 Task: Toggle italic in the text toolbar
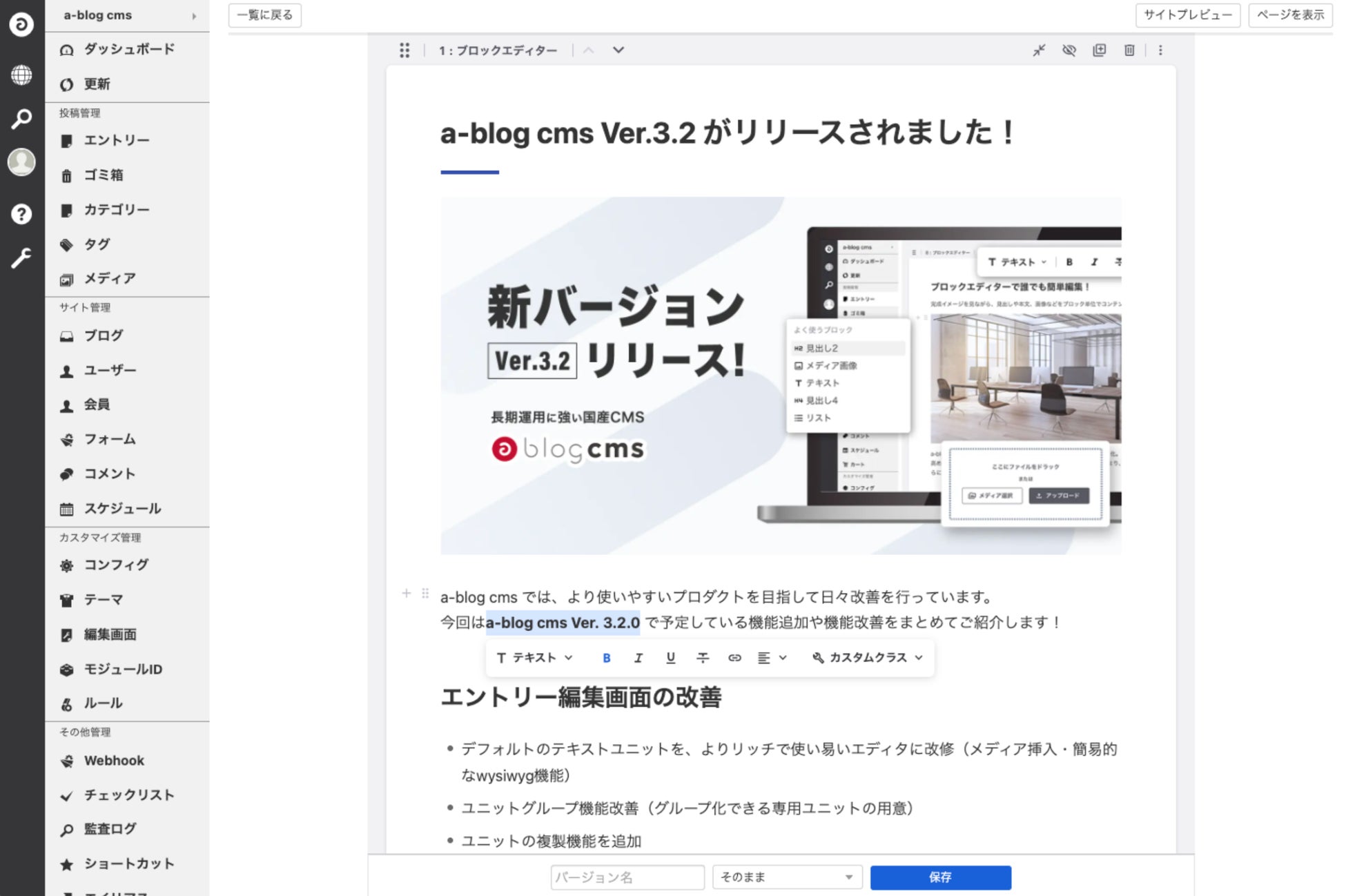638,658
